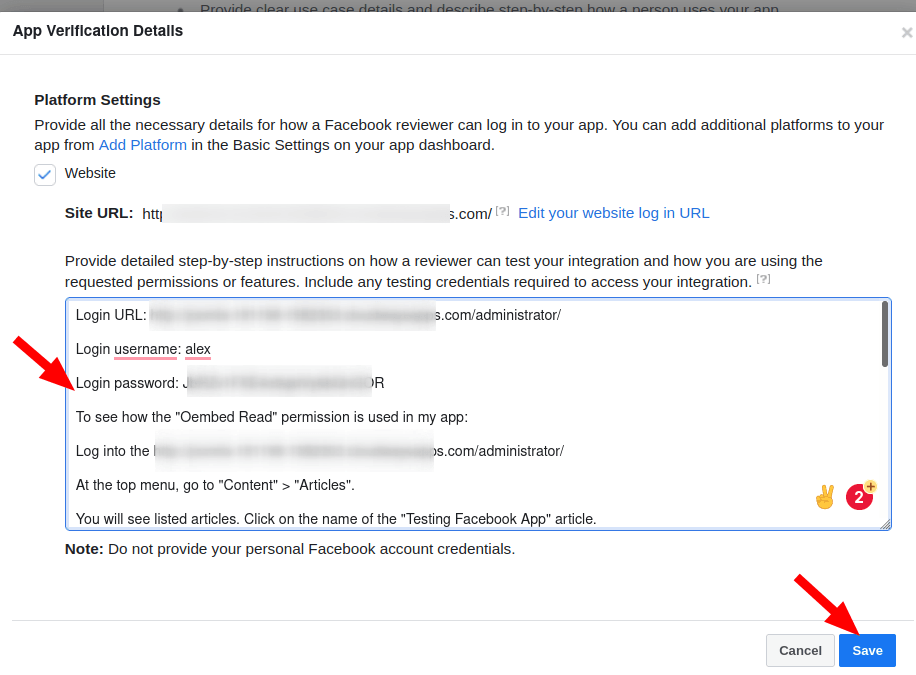Open the Add Platform link
The height and width of the screenshot is (675, 916).
(143, 144)
